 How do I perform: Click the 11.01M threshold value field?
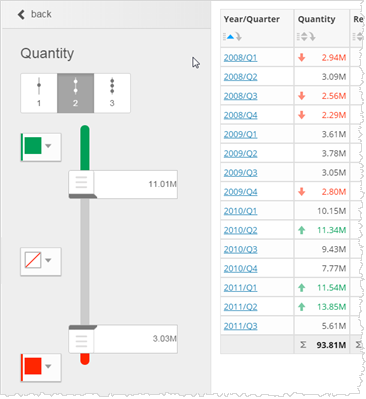[135, 184]
